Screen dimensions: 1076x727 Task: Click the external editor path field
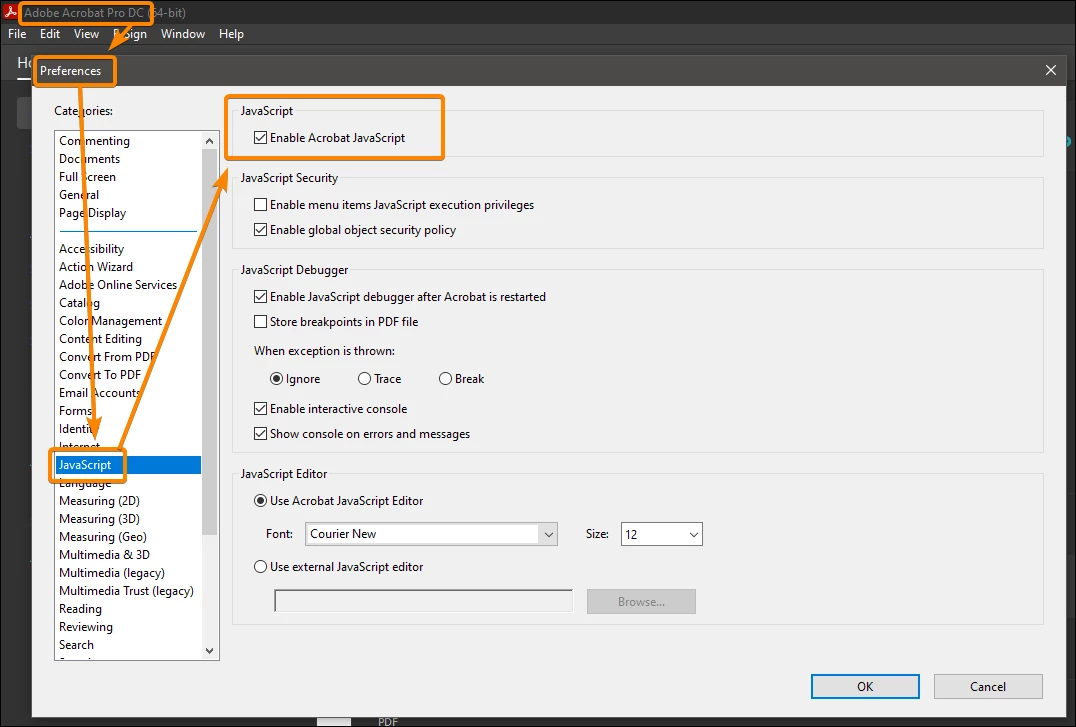tap(423, 601)
